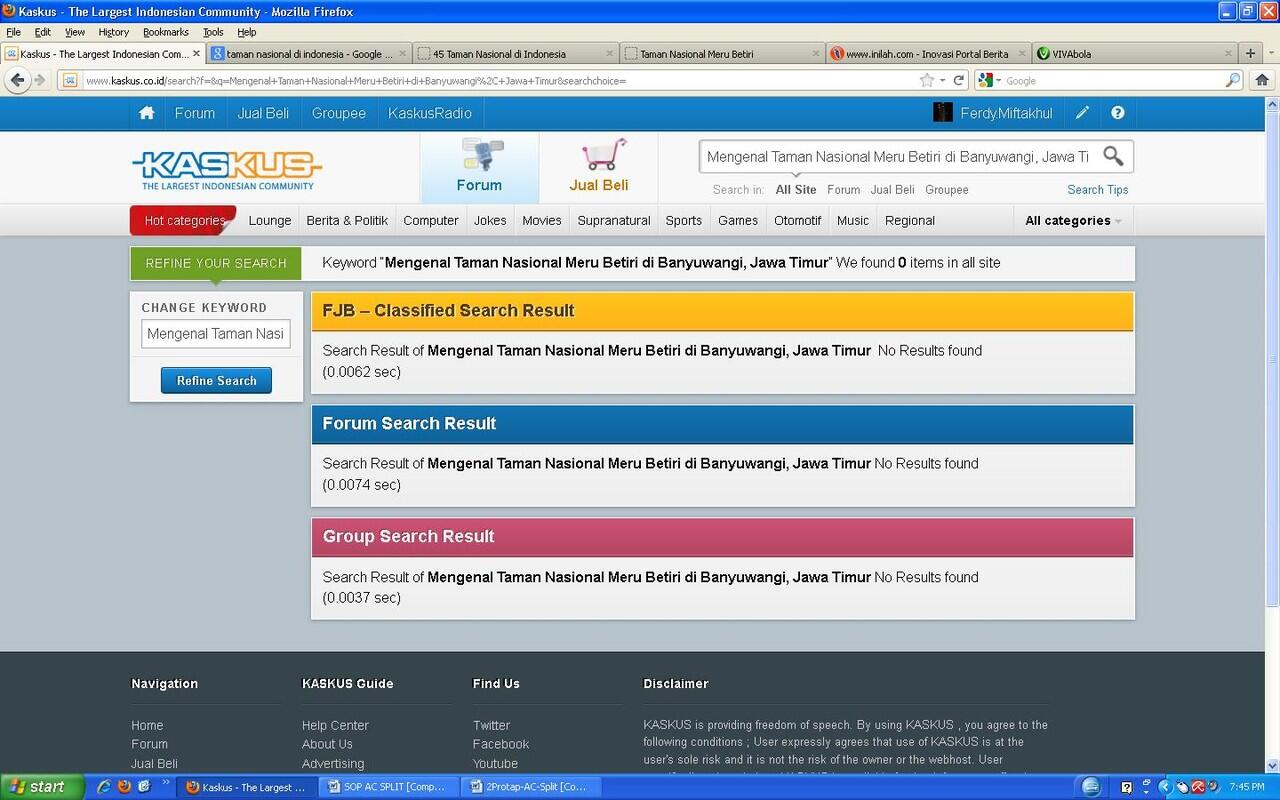Open a new tab with plus button
The width and height of the screenshot is (1280, 800).
(1250, 53)
